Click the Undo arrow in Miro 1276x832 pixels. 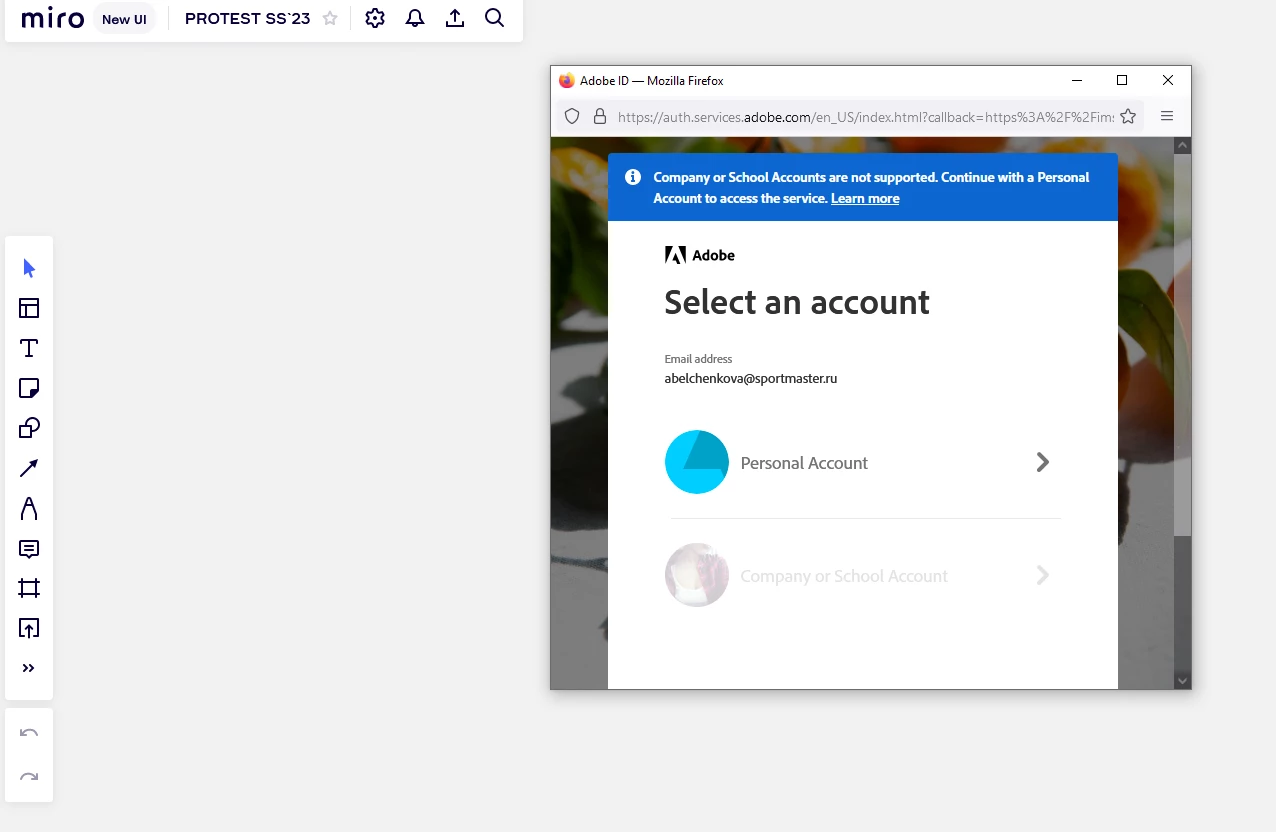click(x=29, y=733)
